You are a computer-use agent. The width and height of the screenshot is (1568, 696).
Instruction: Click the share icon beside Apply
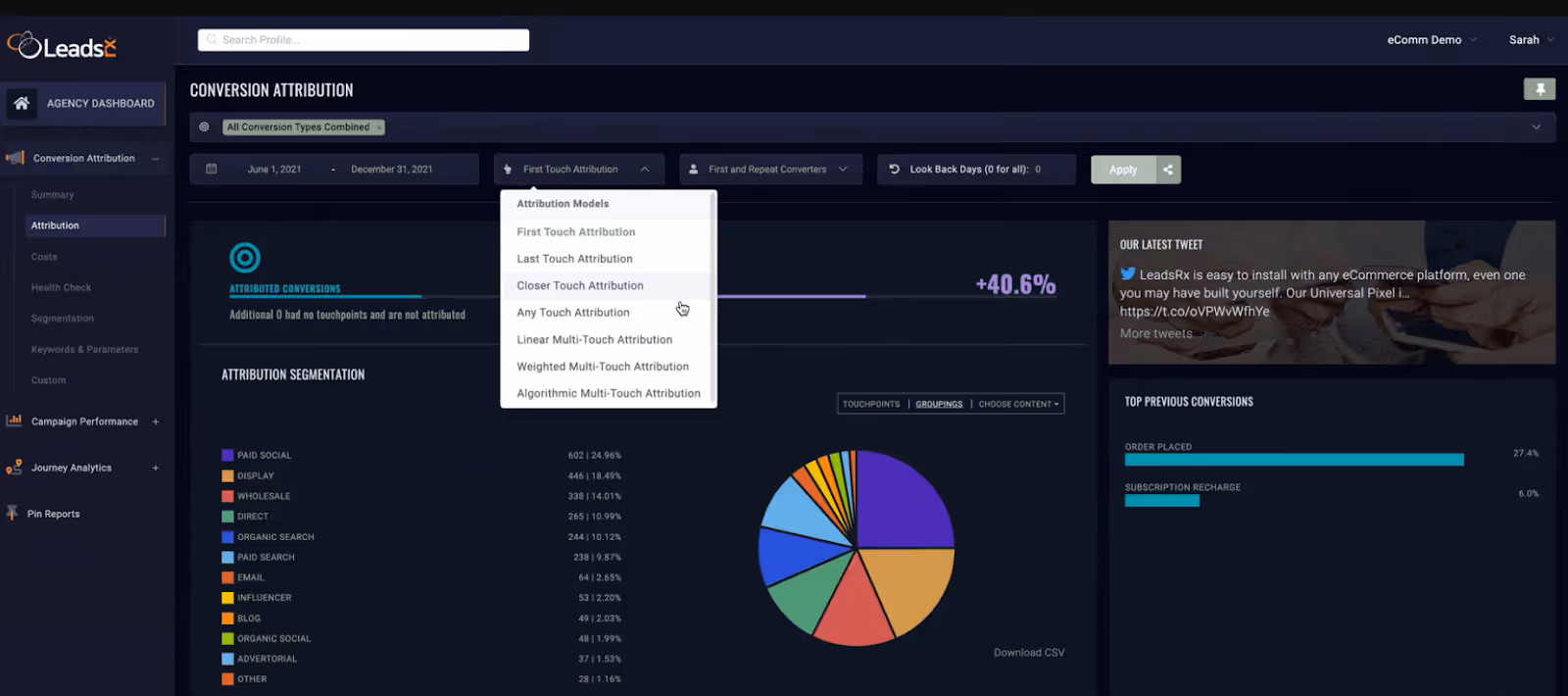point(1168,170)
